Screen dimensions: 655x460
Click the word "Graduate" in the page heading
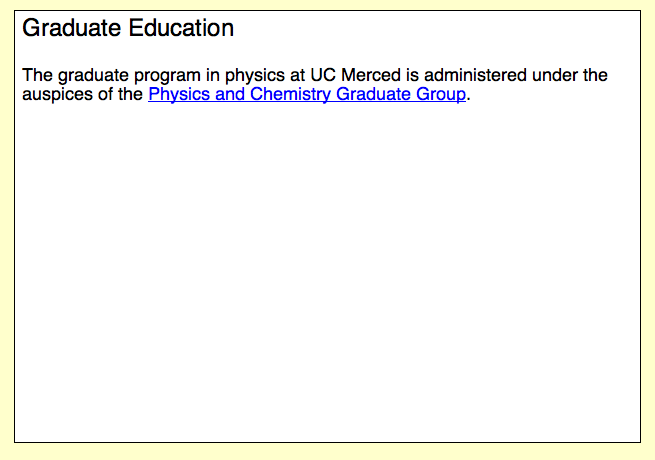point(72,28)
